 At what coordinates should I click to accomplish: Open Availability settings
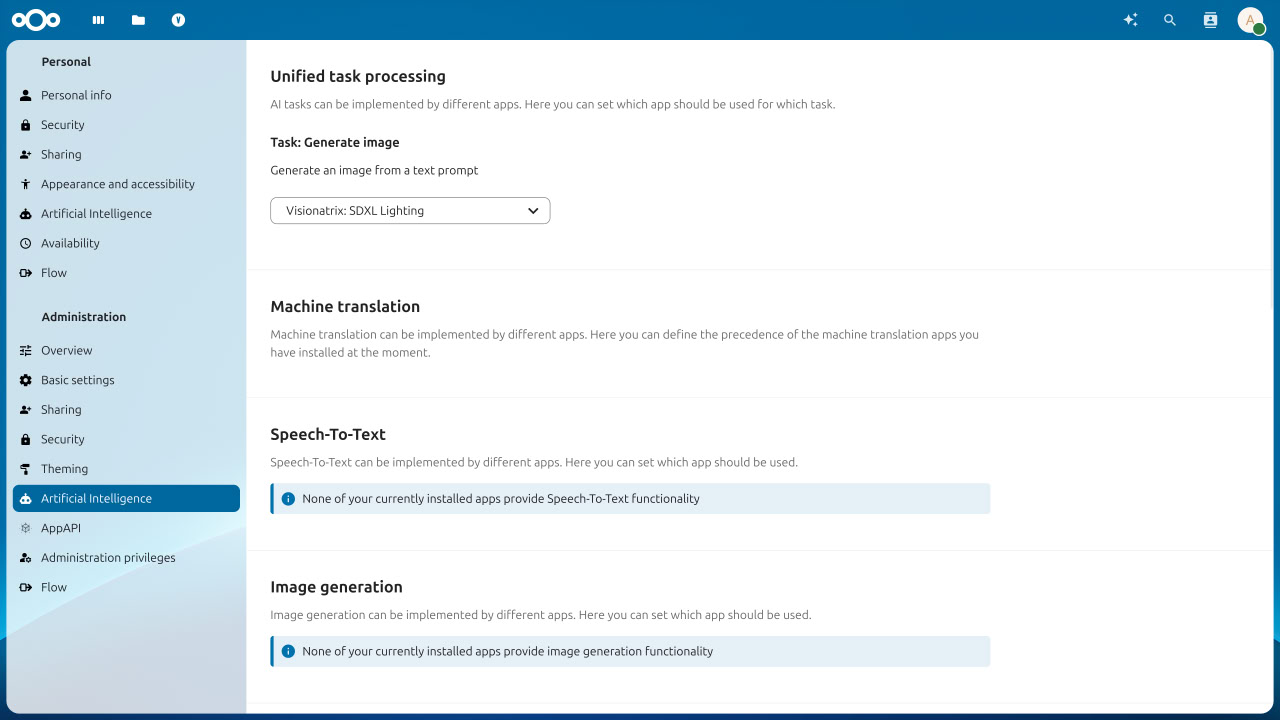[x=126, y=243]
